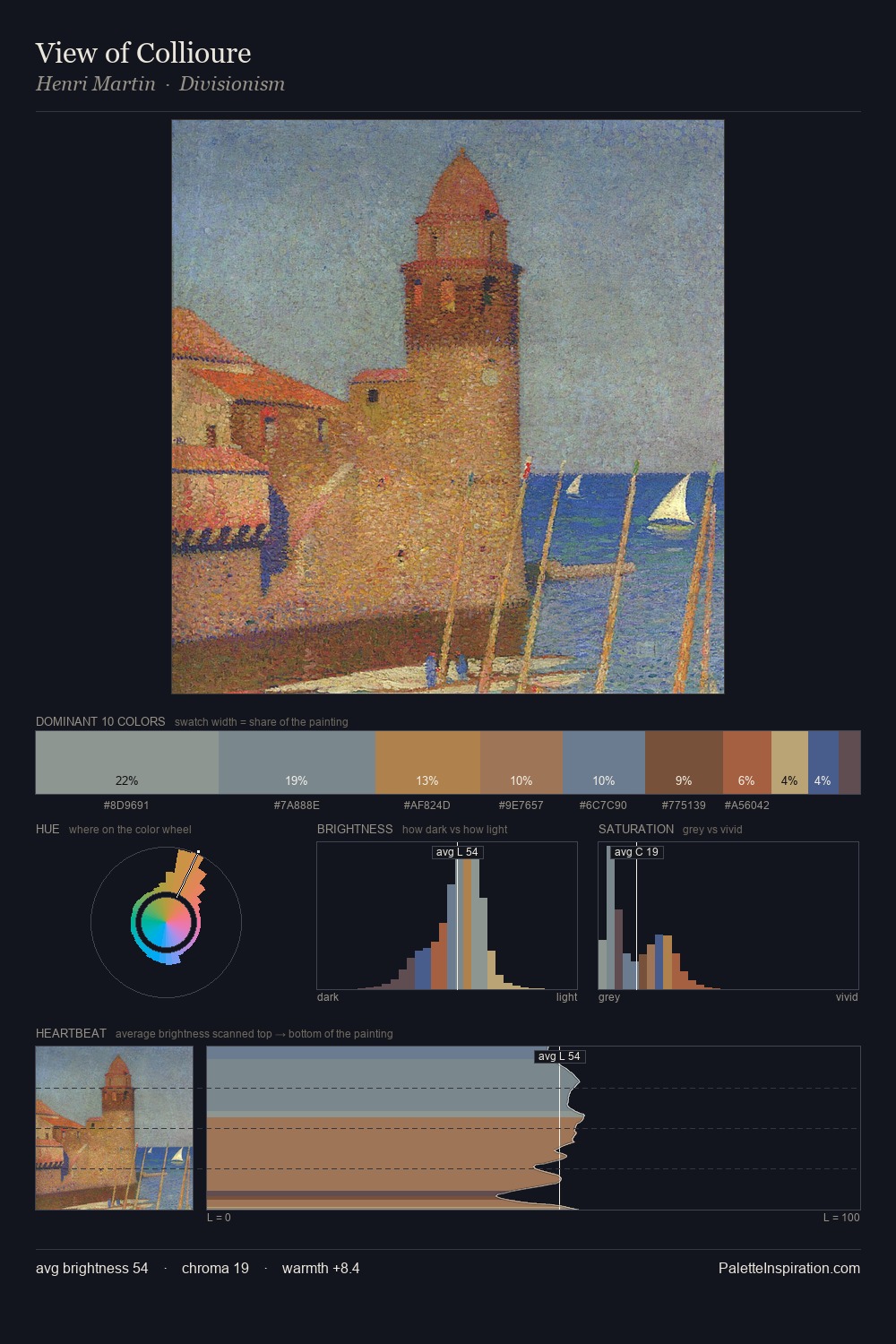Click the hex code '#9E7657'
Image resolution: width=896 pixels, height=1344 pixels.
click(x=521, y=806)
